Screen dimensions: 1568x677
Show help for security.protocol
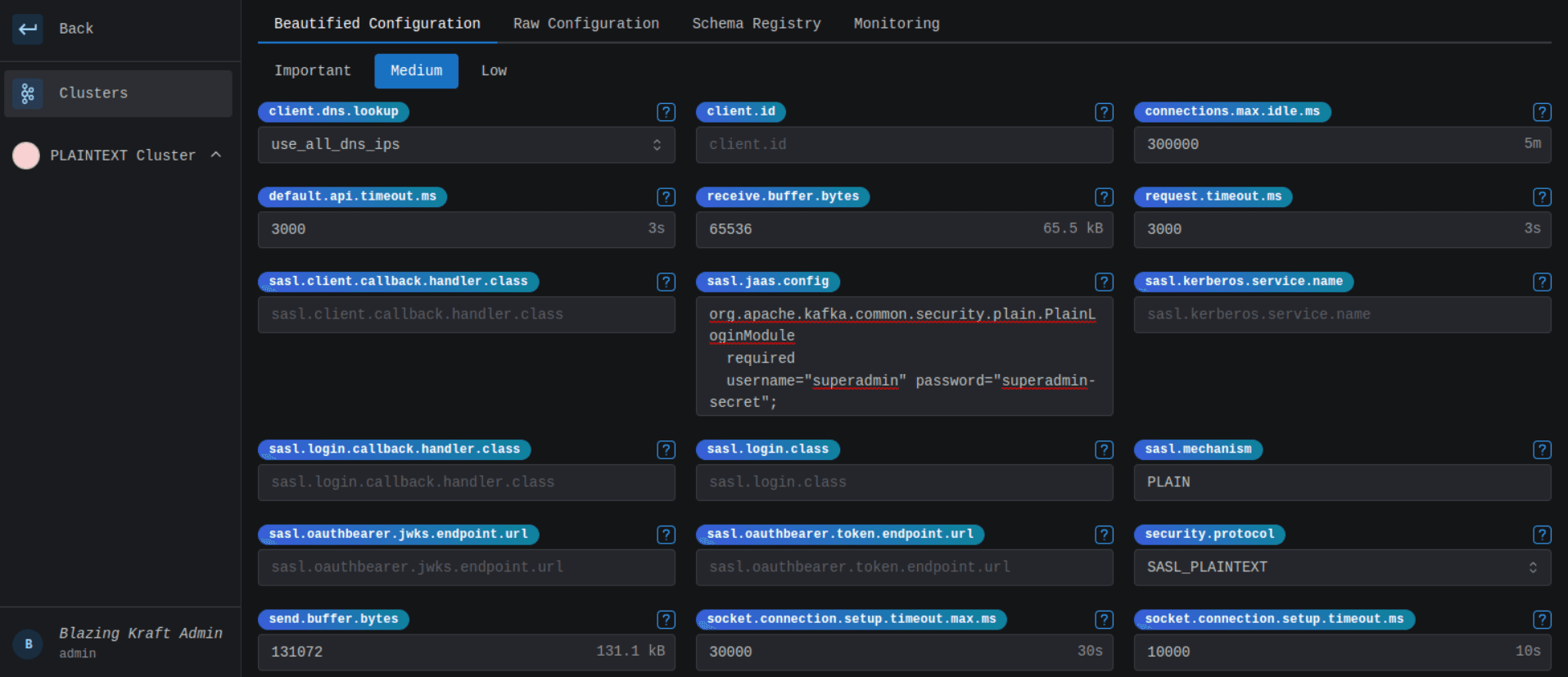pos(1543,535)
